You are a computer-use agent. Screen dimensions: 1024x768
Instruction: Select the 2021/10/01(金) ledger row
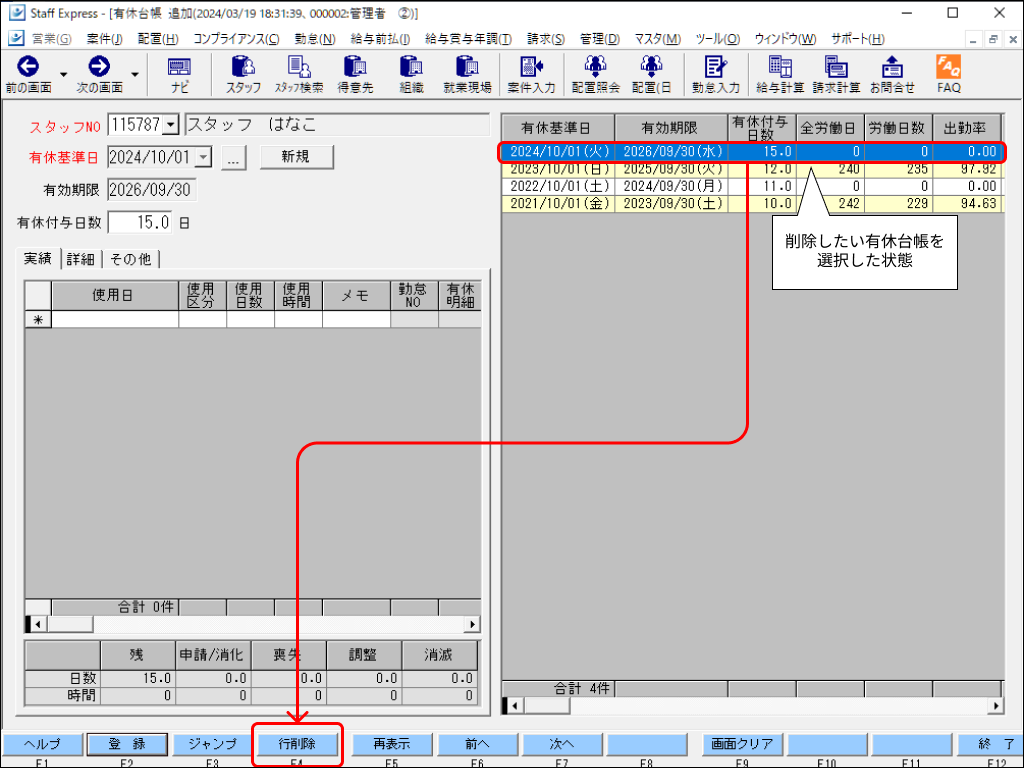pyautogui.click(x=752, y=203)
